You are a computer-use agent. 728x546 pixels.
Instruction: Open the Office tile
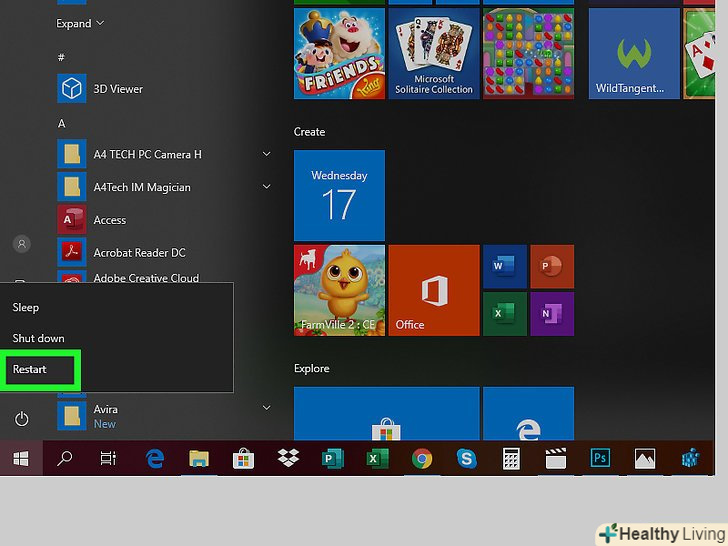[433, 291]
